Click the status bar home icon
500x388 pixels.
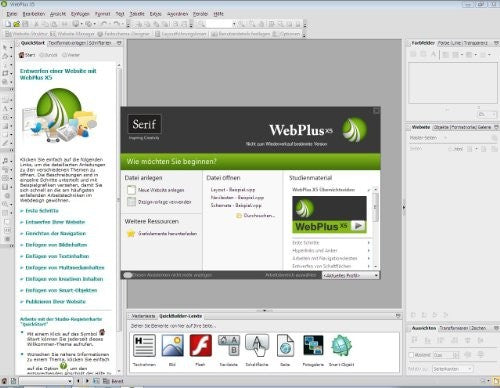point(4,381)
